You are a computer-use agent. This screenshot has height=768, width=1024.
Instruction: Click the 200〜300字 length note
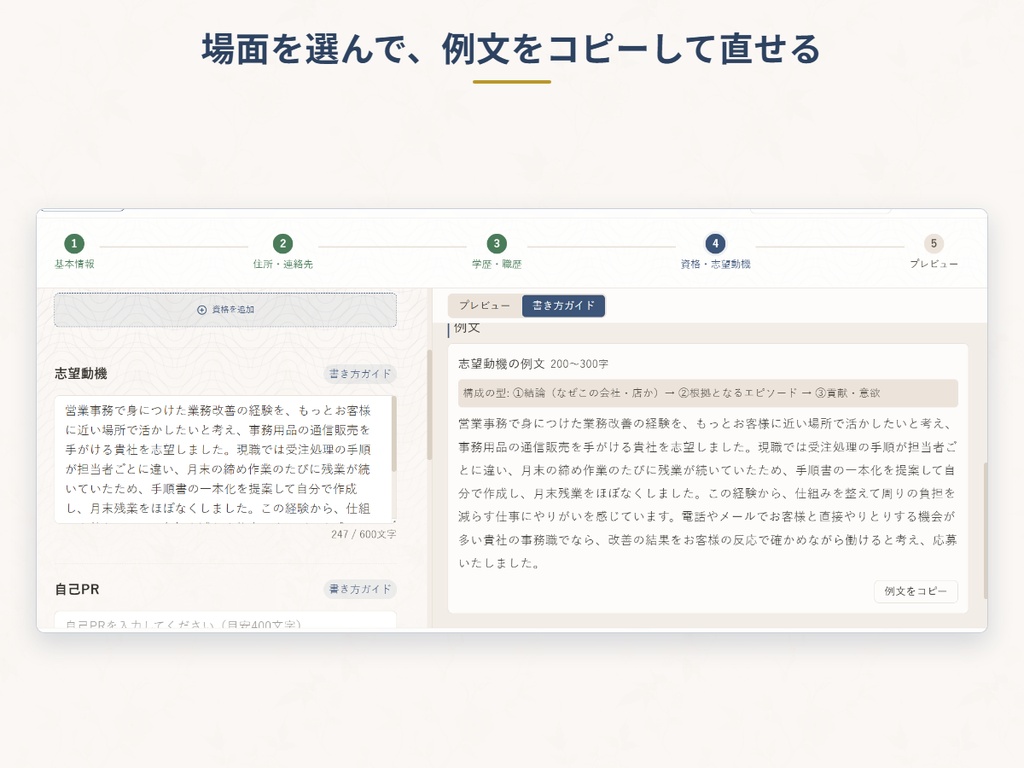tap(579, 364)
